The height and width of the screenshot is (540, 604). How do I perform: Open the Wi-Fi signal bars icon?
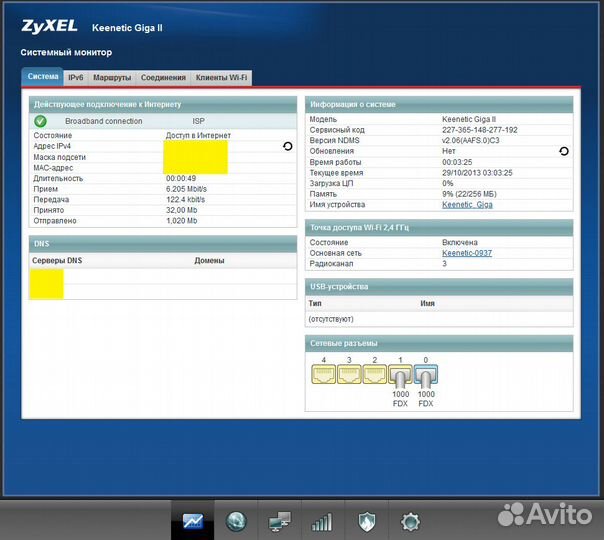(x=322, y=521)
